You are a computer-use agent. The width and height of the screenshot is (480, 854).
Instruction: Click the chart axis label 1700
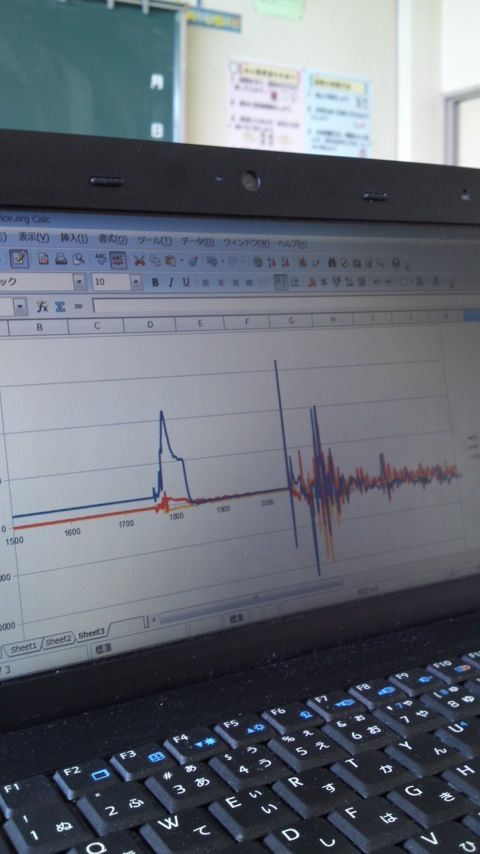125,523
